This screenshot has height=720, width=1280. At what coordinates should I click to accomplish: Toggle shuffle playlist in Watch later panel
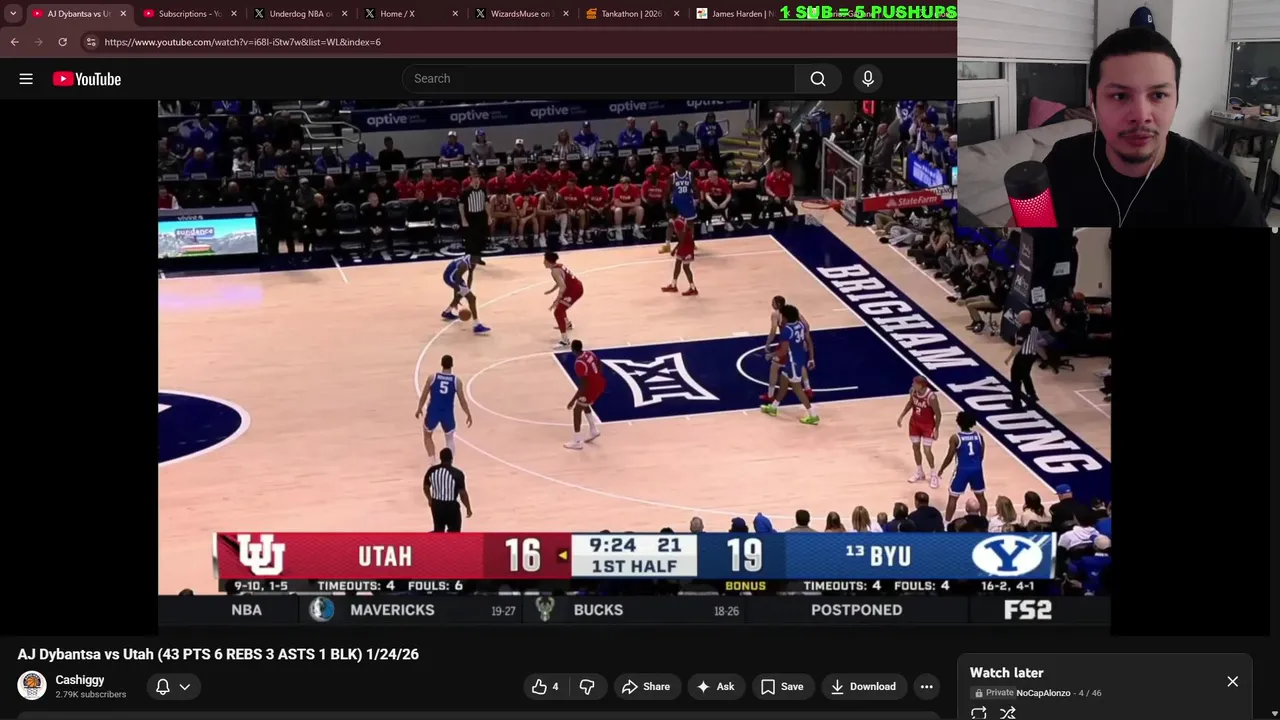point(1008,713)
